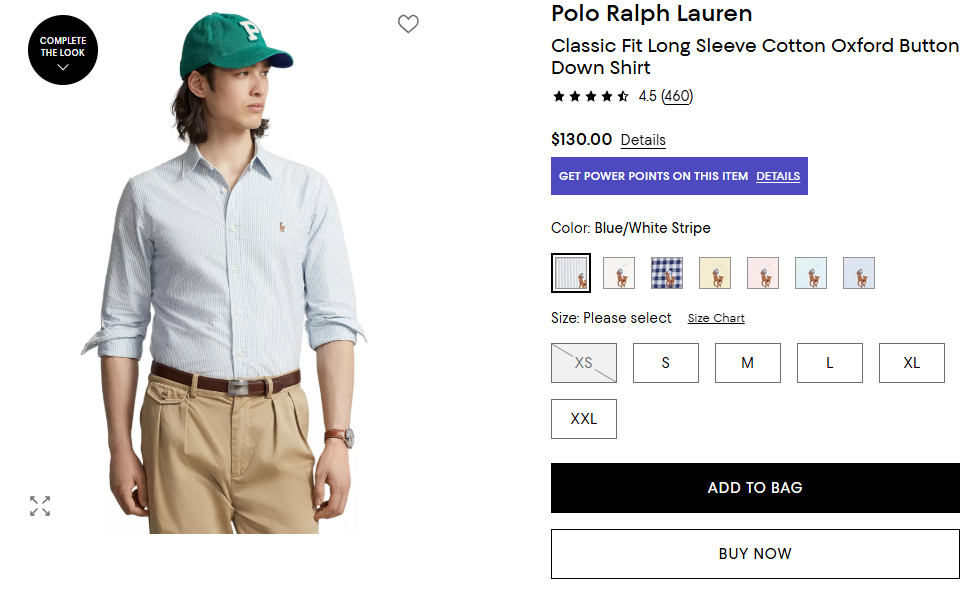
Task: Open the Size Chart link
Action: click(x=716, y=318)
